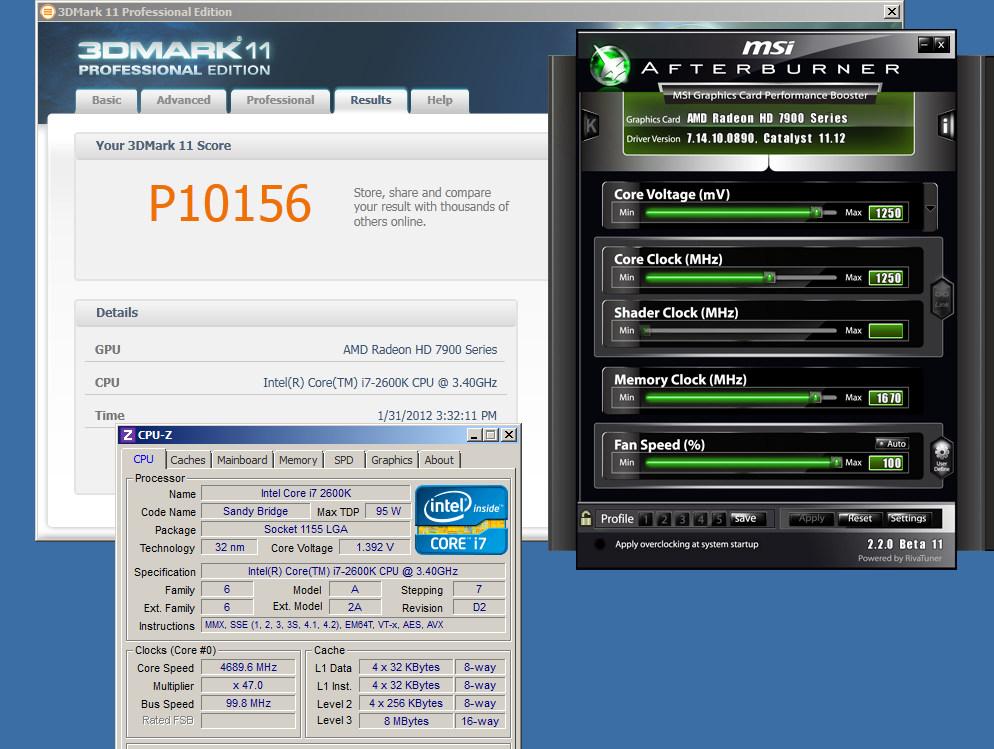Adjust the Shader Clock slider handle
Image resolution: width=994 pixels, height=749 pixels.
[645, 330]
